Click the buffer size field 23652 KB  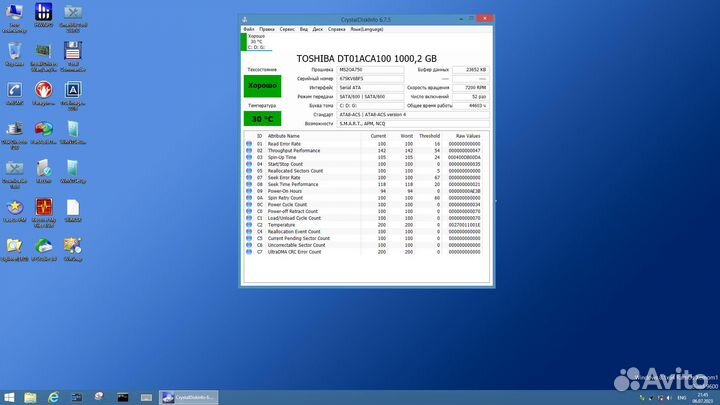click(x=470, y=70)
